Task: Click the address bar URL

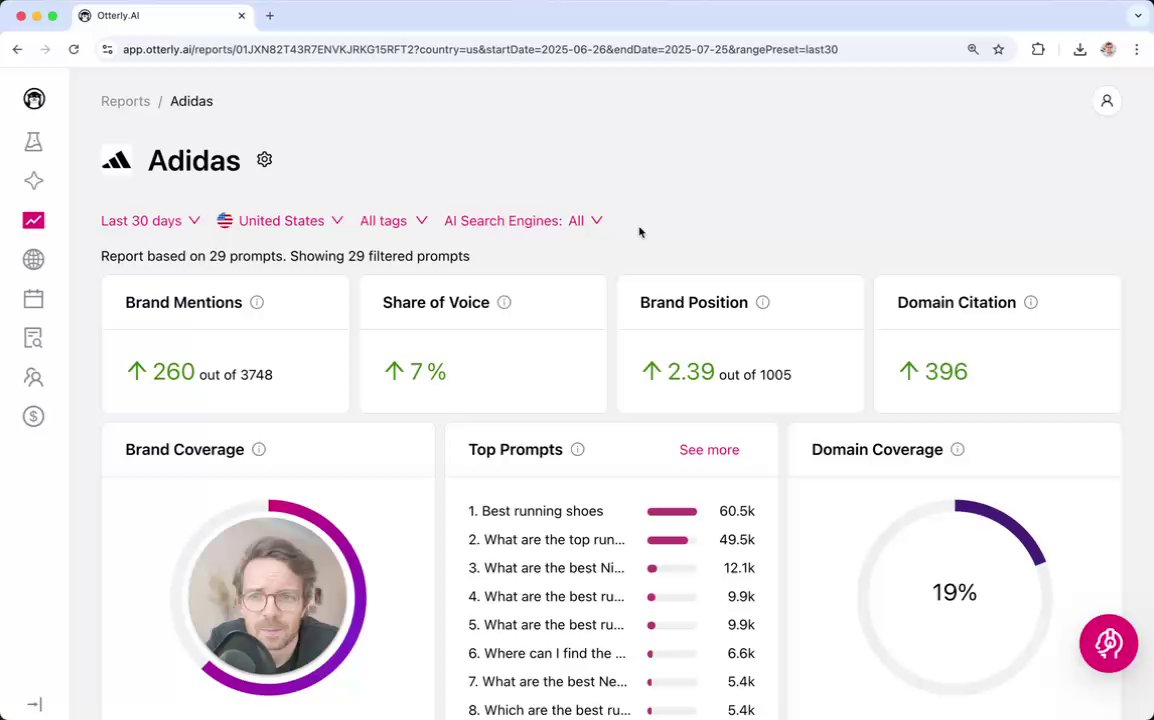Action: [480, 49]
